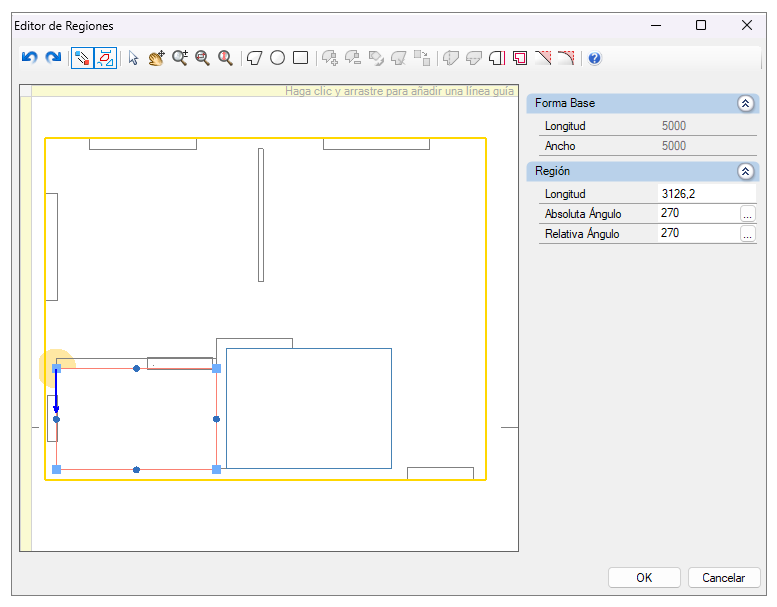777x607 pixels.
Task: Click the left vertical guide ruler
Action: click(x=26, y=324)
